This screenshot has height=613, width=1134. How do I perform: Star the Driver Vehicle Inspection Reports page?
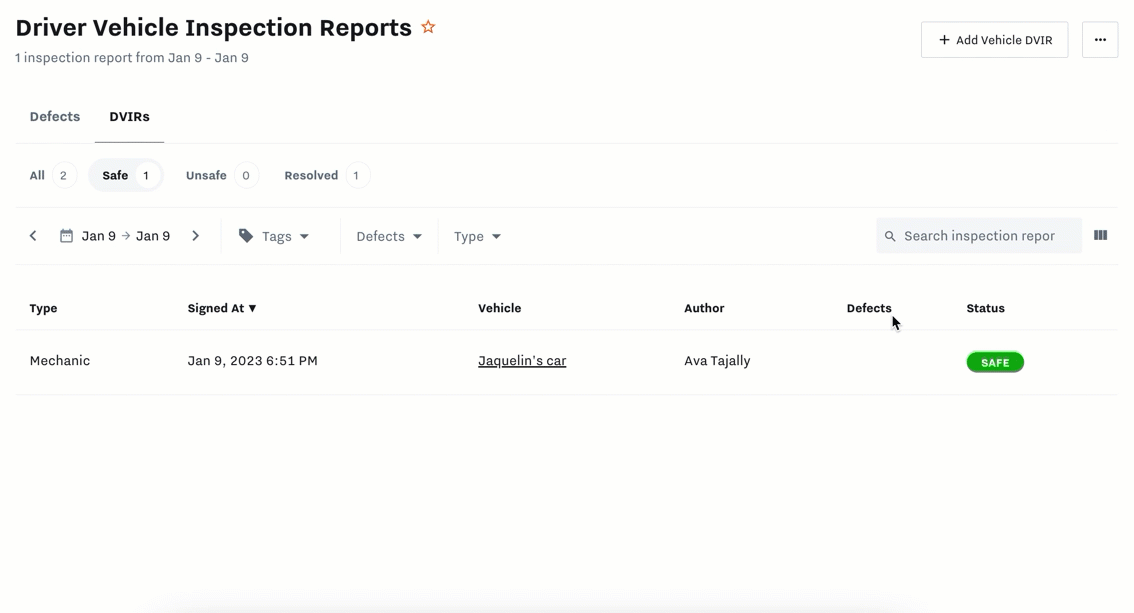(428, 27)
